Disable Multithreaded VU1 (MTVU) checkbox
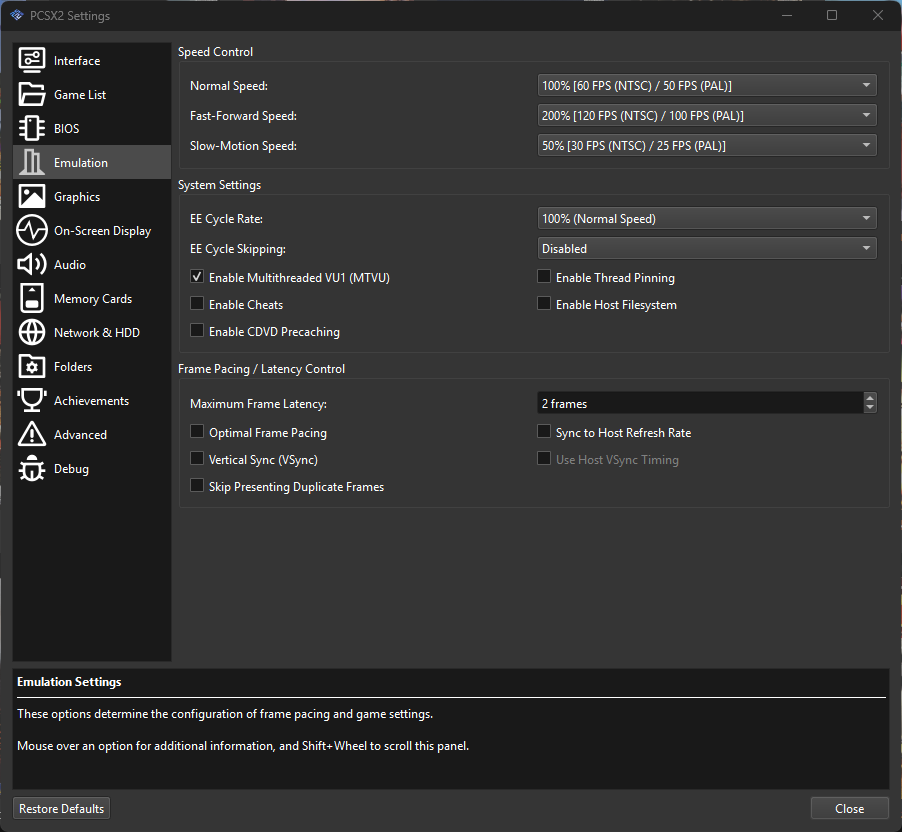This screenshot has height=832, width=902. point(197,277)
